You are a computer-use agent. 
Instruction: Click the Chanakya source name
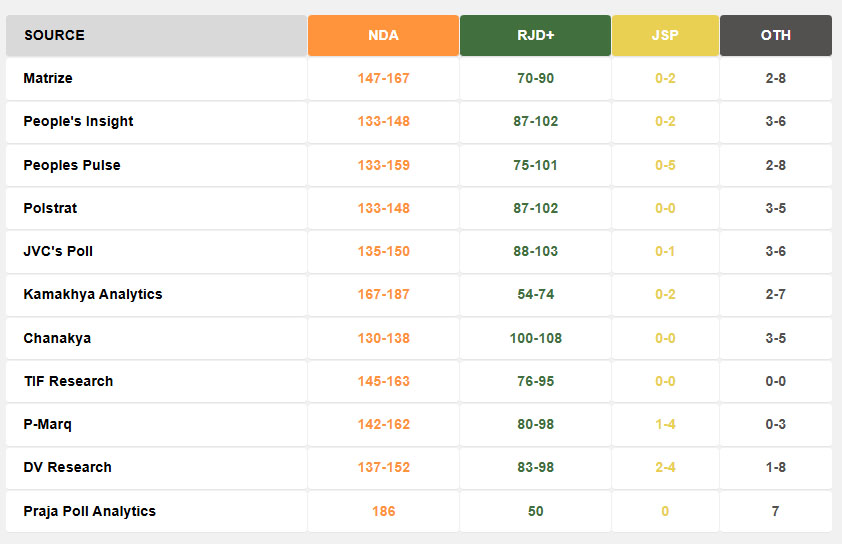57,338
